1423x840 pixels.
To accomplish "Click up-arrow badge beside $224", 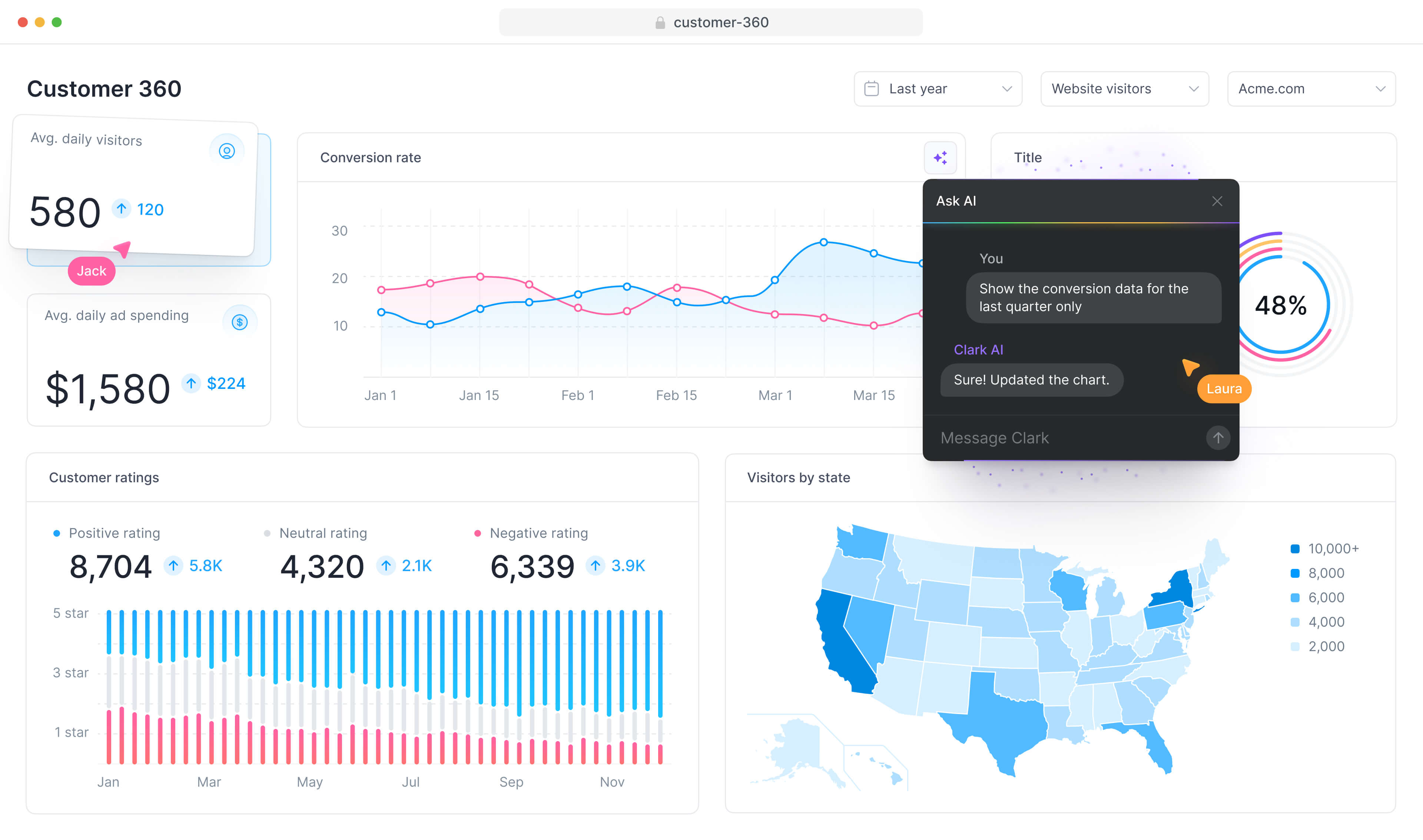I will [191, 383].
